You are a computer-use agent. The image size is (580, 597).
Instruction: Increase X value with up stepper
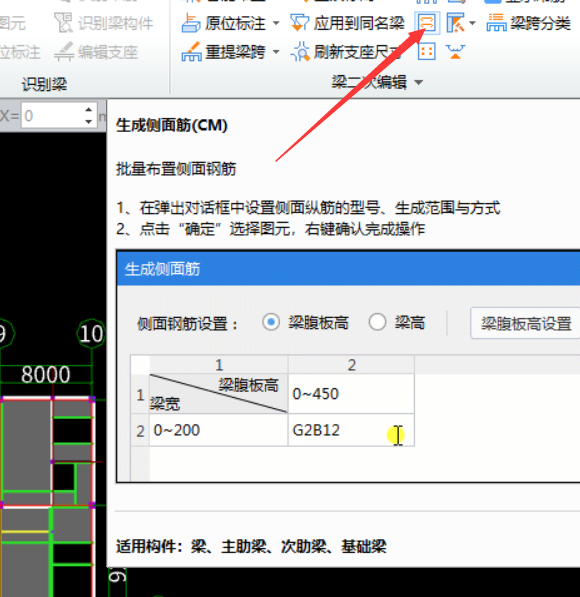[x=89, y=109]
